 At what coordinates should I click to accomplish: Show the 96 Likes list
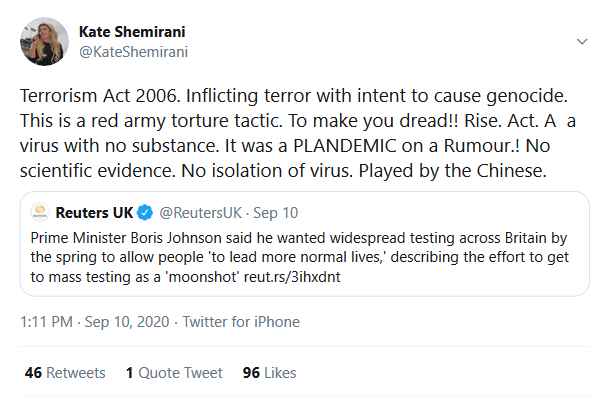click(x=269, y=372)
